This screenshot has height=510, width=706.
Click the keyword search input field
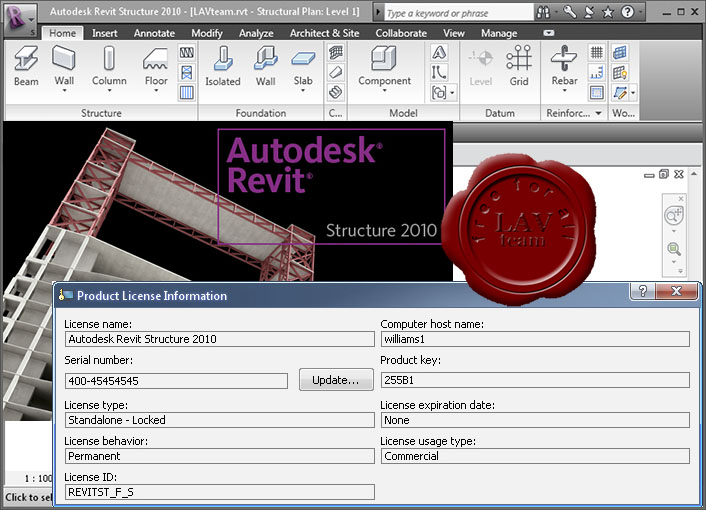point(458,13)
